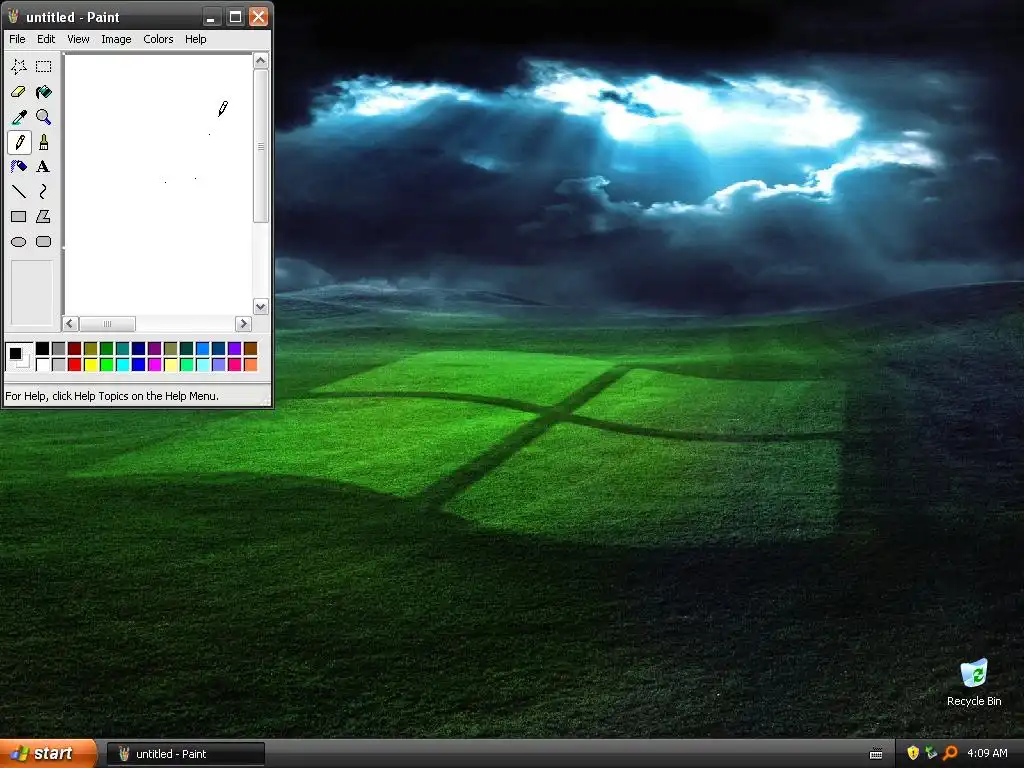The width and height of the screenshot is (1024, 768).
Task: Click the vertical scrollbar up arrow
Action: click(x=261, y=61)
